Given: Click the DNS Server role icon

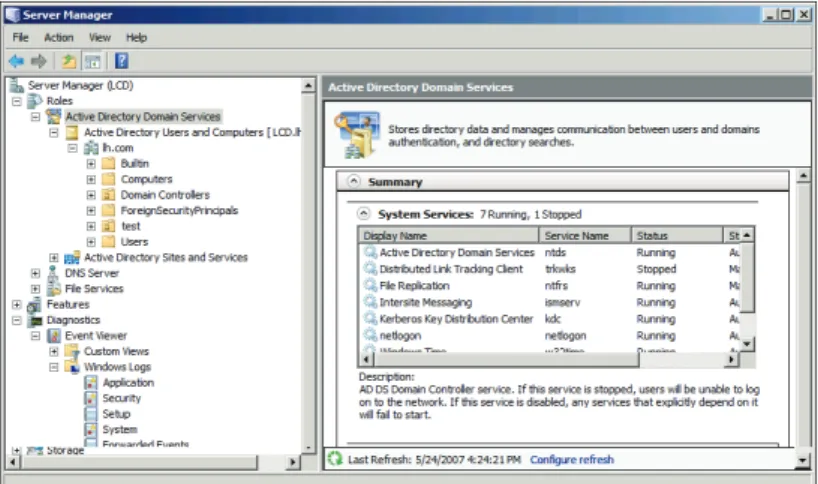Looking at the screenshot, I should pyautogui.click(x=53, y=273).
